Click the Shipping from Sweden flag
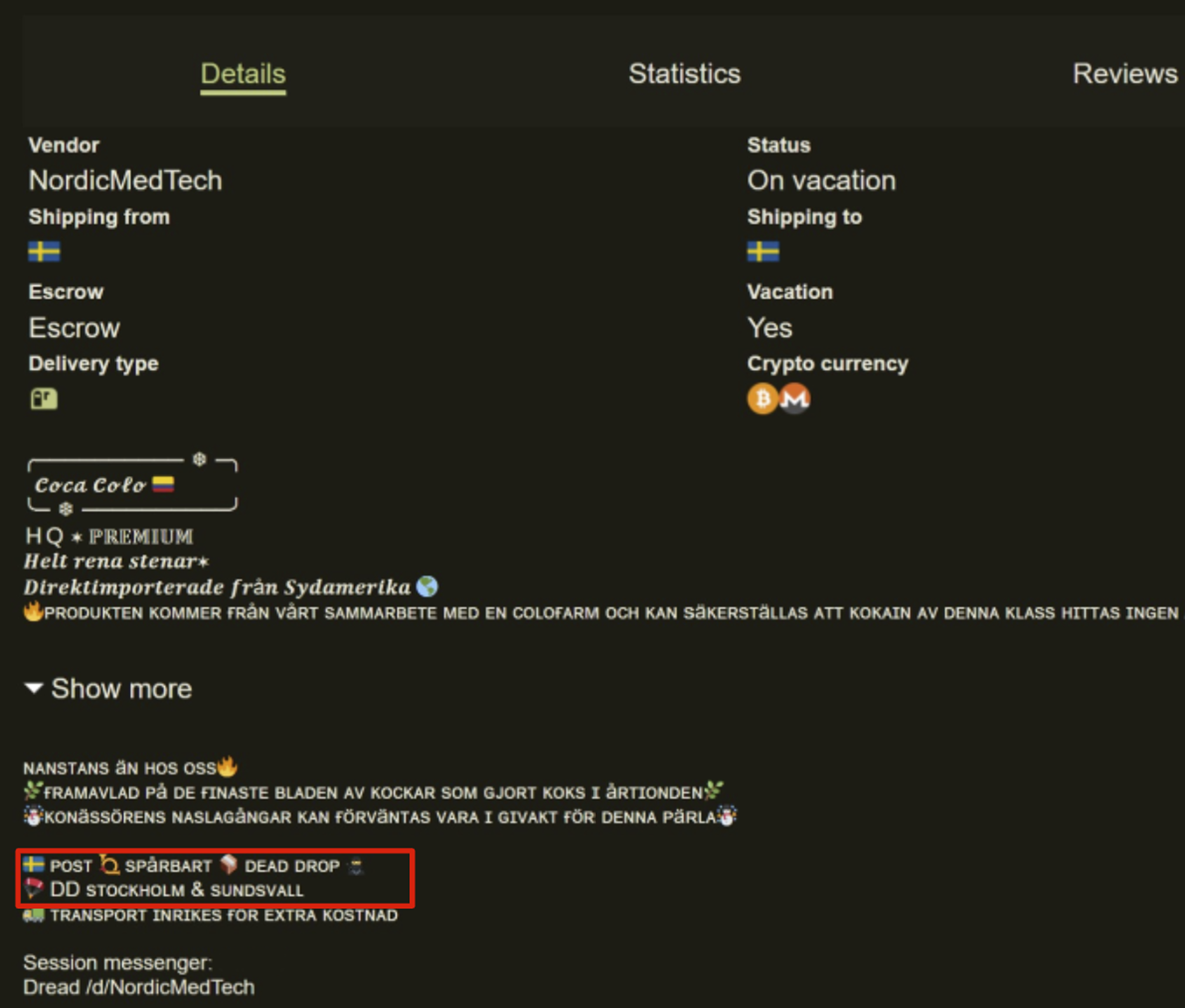The width and height of the screenshot is (1185, 1008). point(44,252)
